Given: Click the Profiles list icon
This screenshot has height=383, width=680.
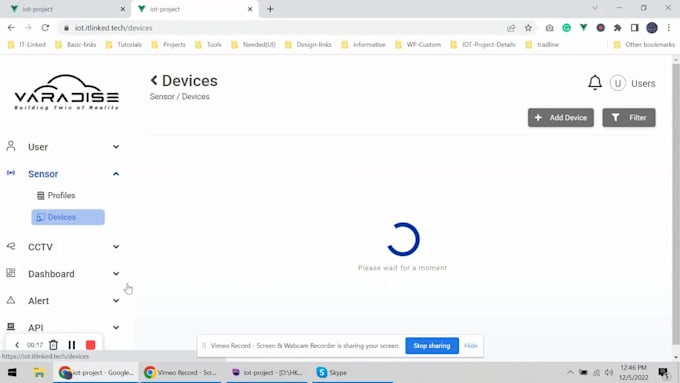Looking at the screenshot, I should click(x=41, y=196).
